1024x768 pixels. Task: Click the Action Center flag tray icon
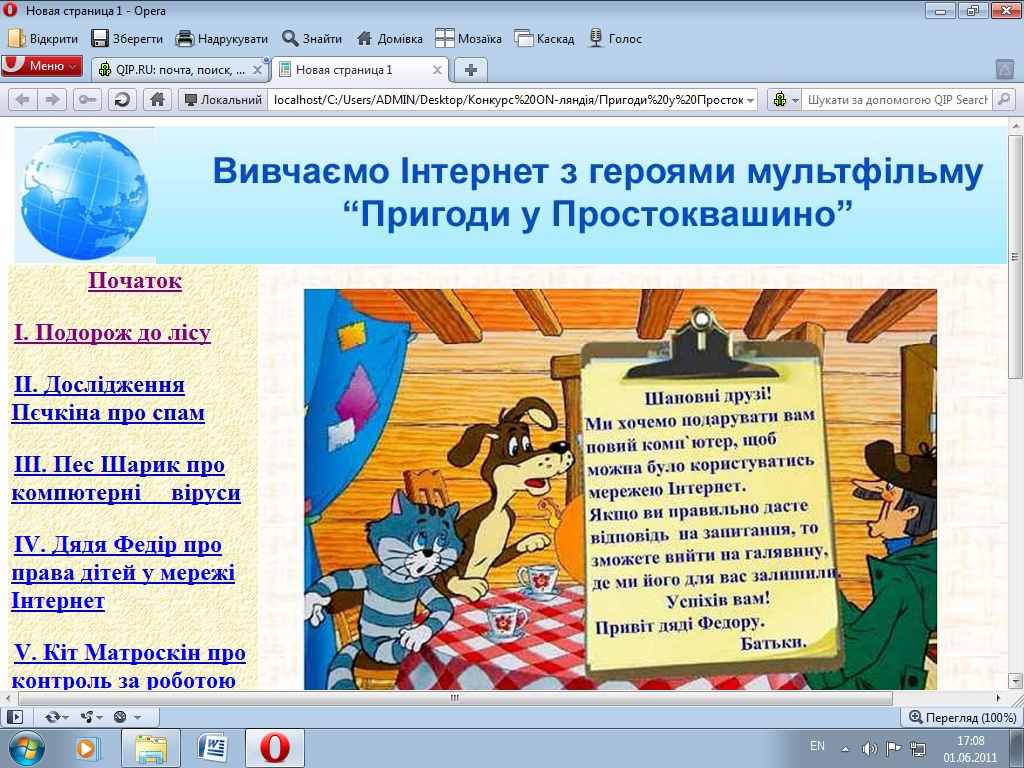[893, 748]
